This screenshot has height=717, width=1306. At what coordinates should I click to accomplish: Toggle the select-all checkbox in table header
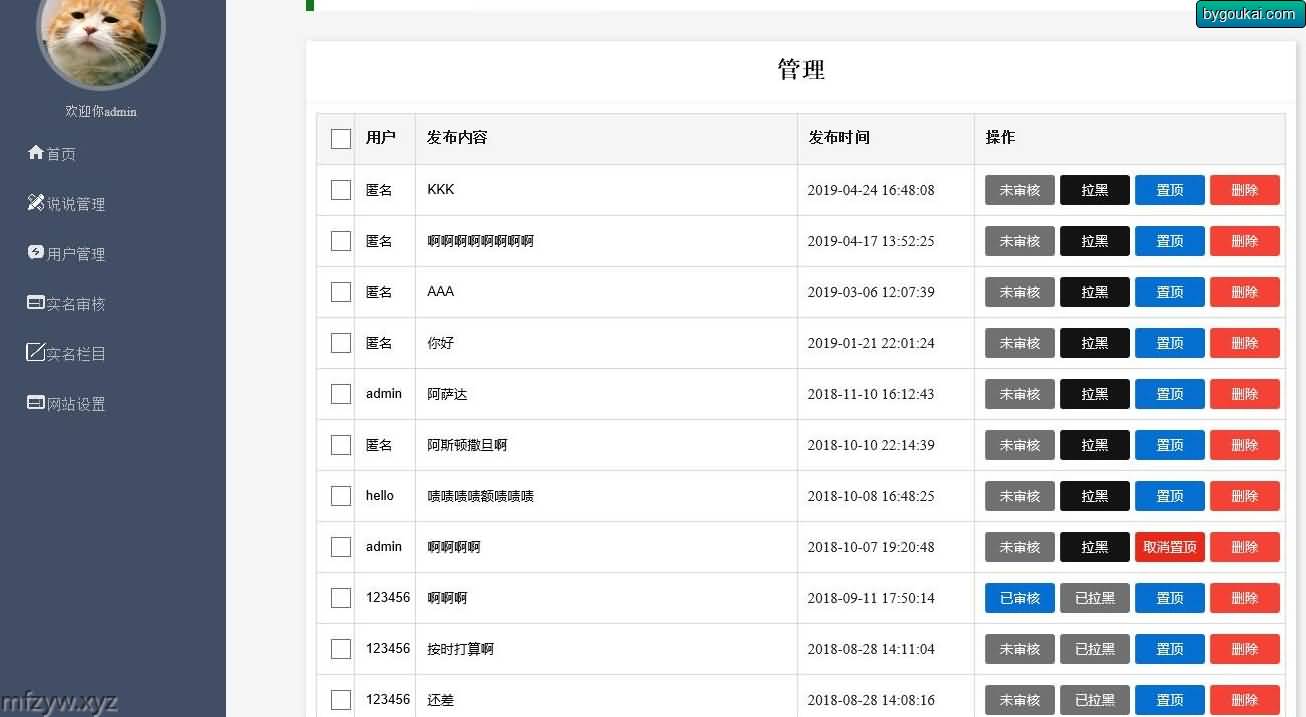coord(341,139)
